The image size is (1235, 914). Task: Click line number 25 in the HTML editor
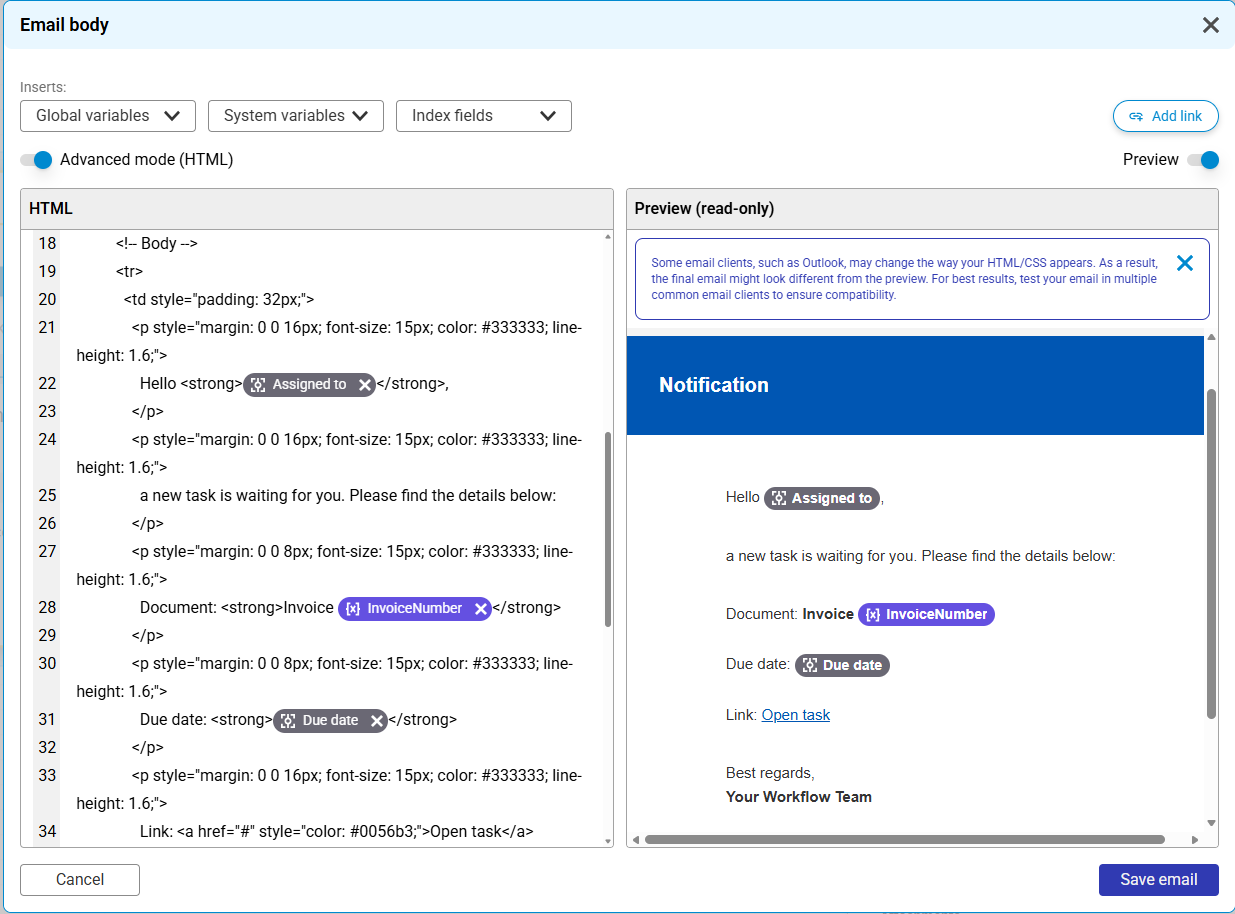[47, 495]
